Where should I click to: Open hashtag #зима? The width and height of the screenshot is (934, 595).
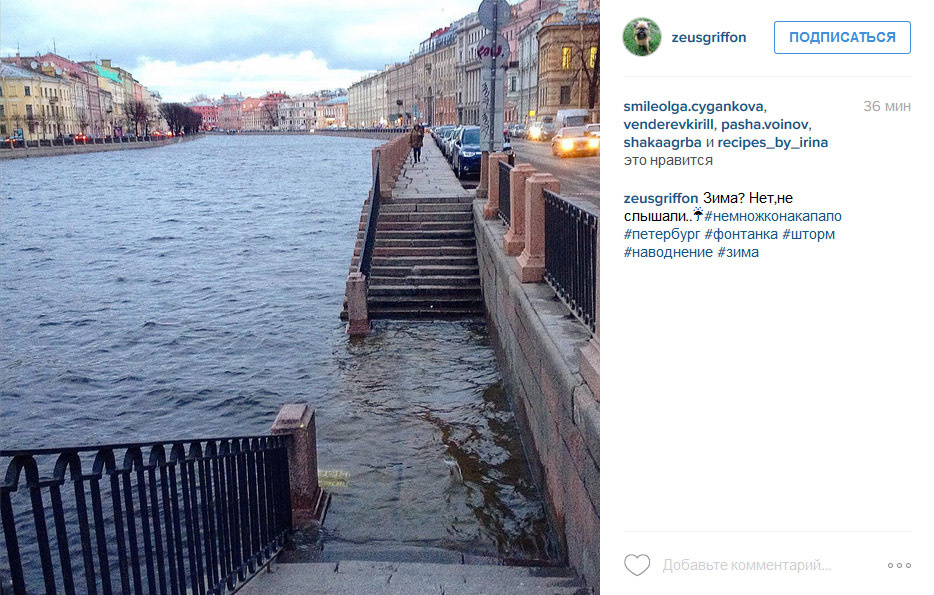pos(738,252)
